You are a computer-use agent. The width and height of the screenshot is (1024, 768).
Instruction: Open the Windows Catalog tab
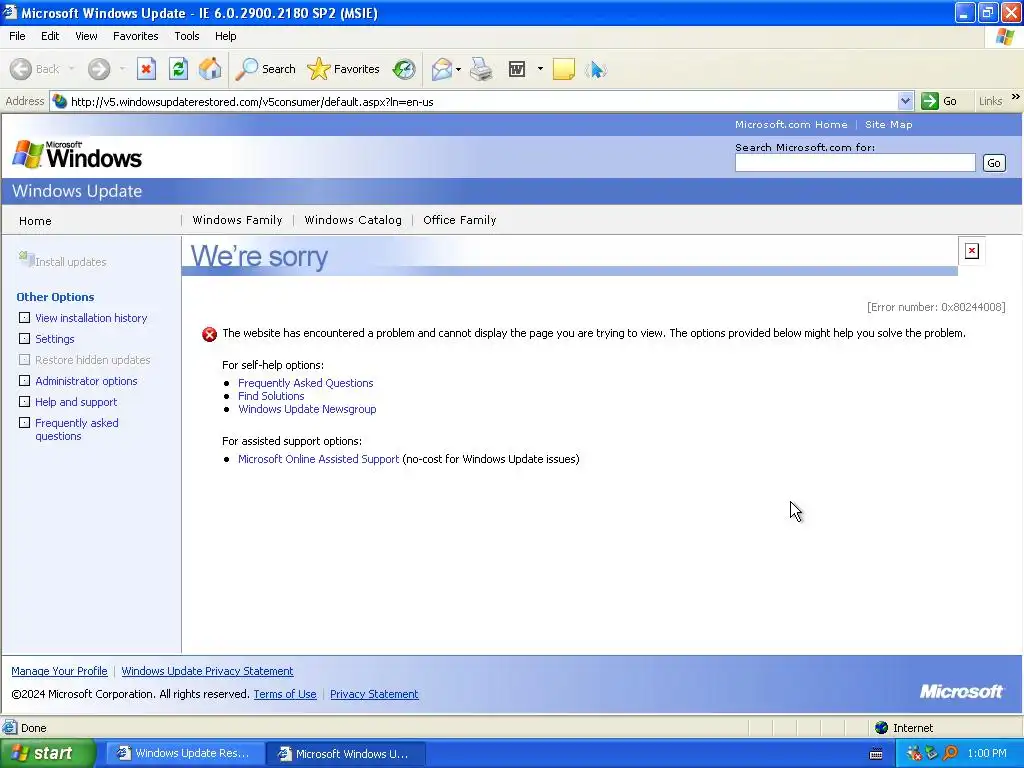click(x=353, y=220)
